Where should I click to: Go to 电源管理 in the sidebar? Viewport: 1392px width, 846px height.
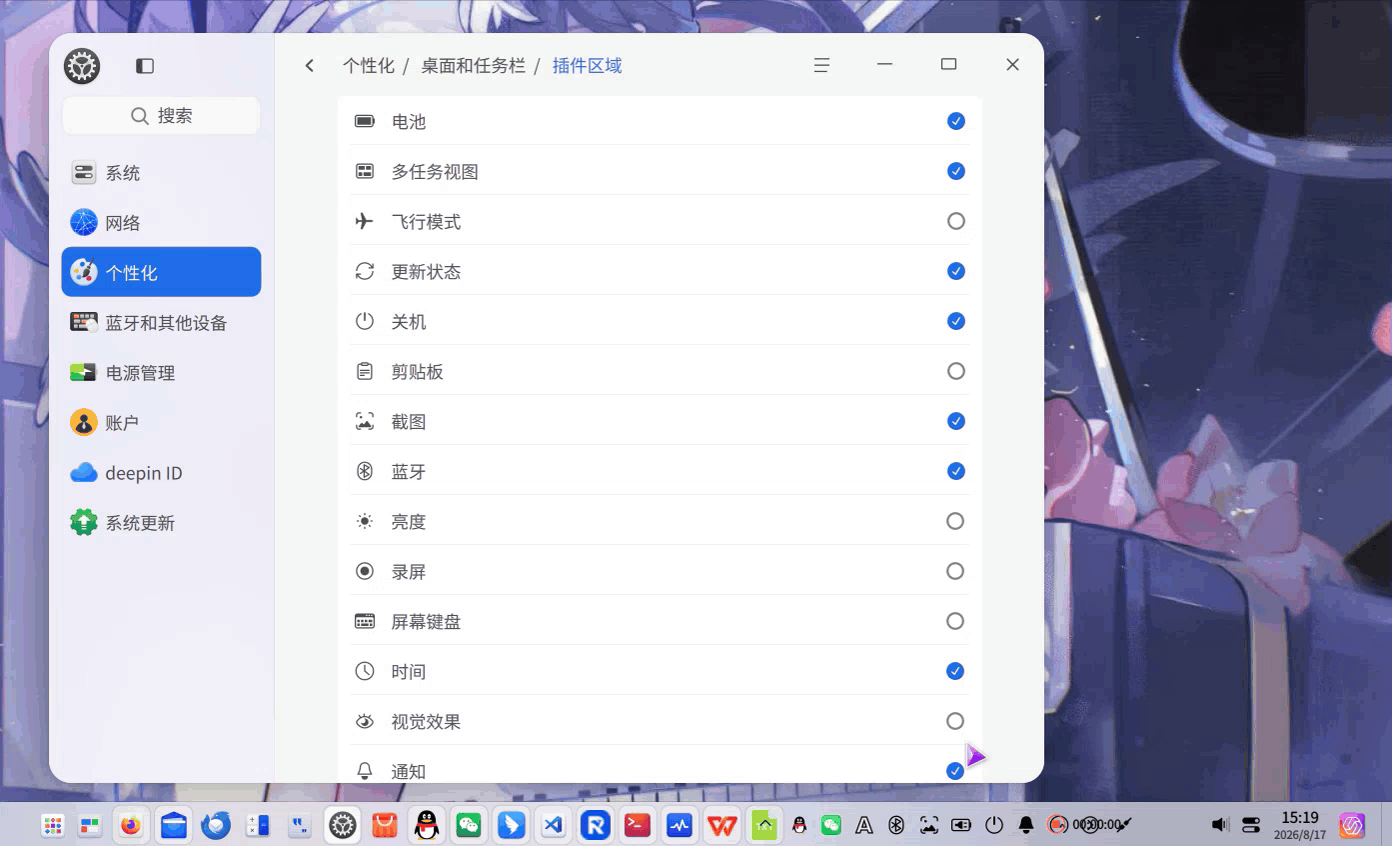click(161, 373)
